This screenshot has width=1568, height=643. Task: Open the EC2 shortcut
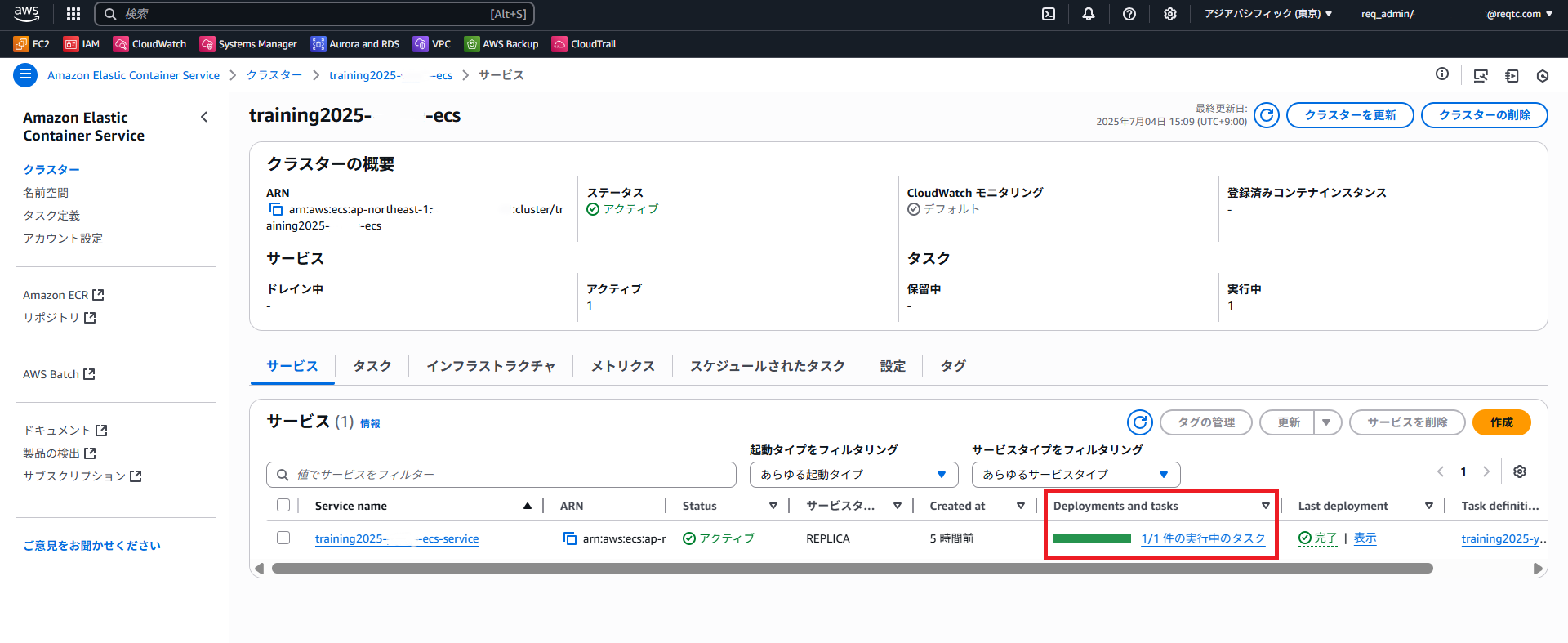[x=32, y=44]
